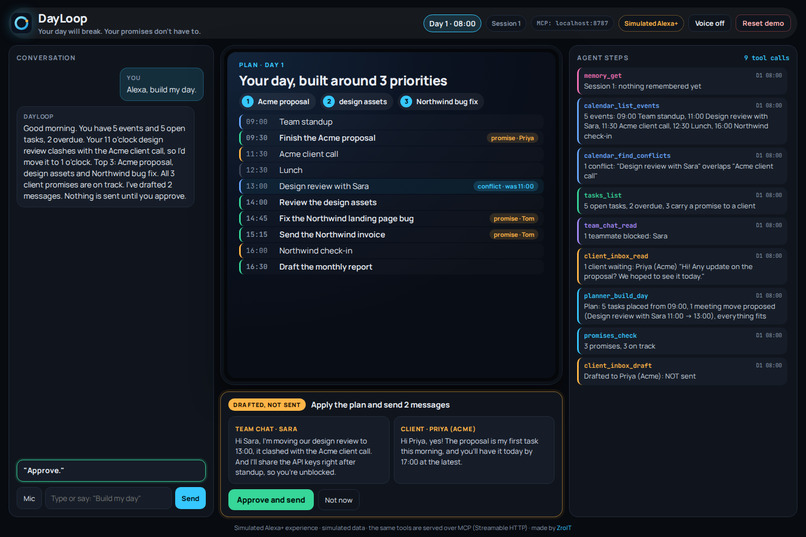Click promise · Tom tag on 14:45 row
This screenshot has height=537, width=806.
coord(514,218)
